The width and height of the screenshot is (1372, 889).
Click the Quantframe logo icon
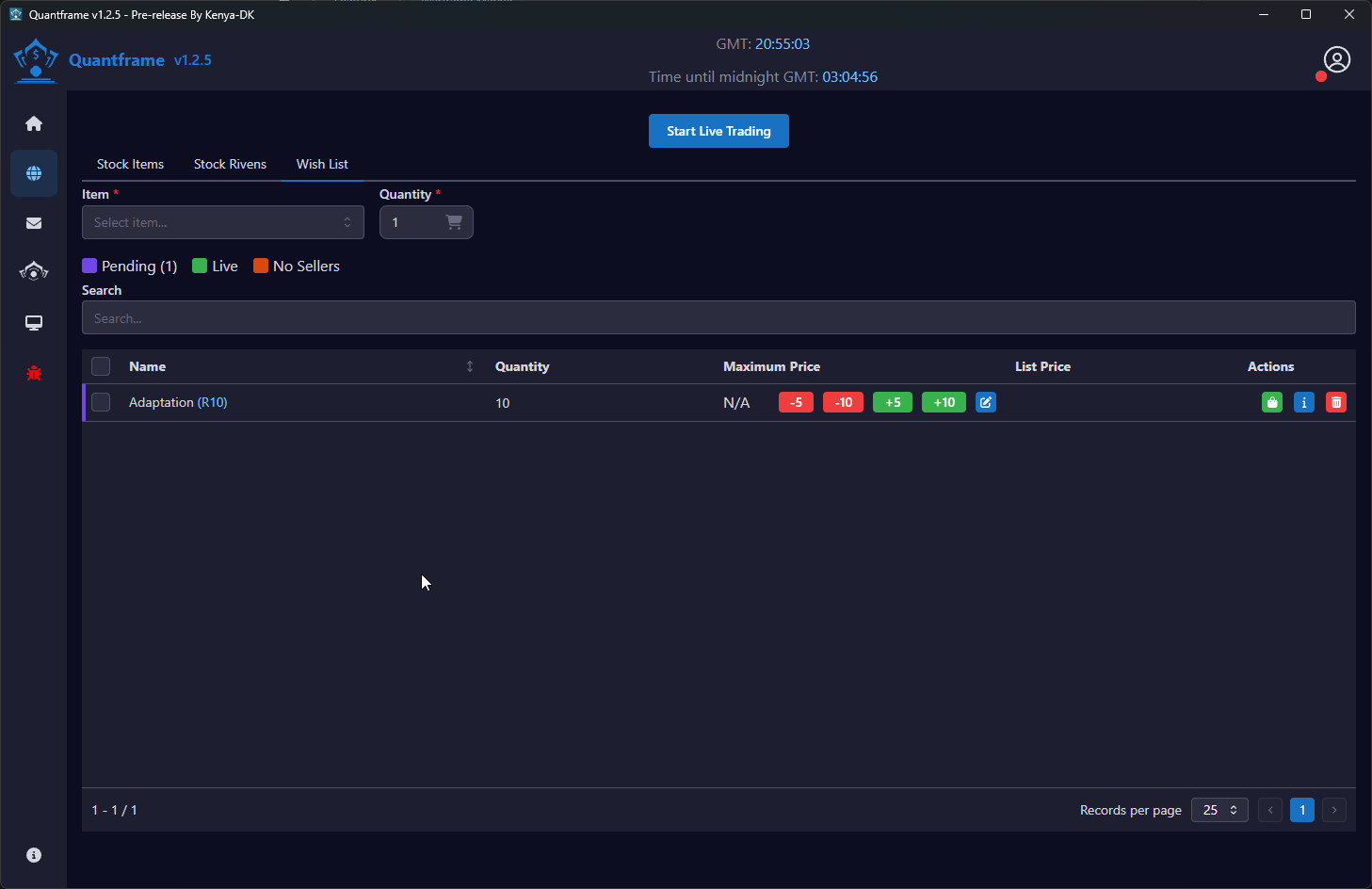pyautogui.click(x=36, y=60)
